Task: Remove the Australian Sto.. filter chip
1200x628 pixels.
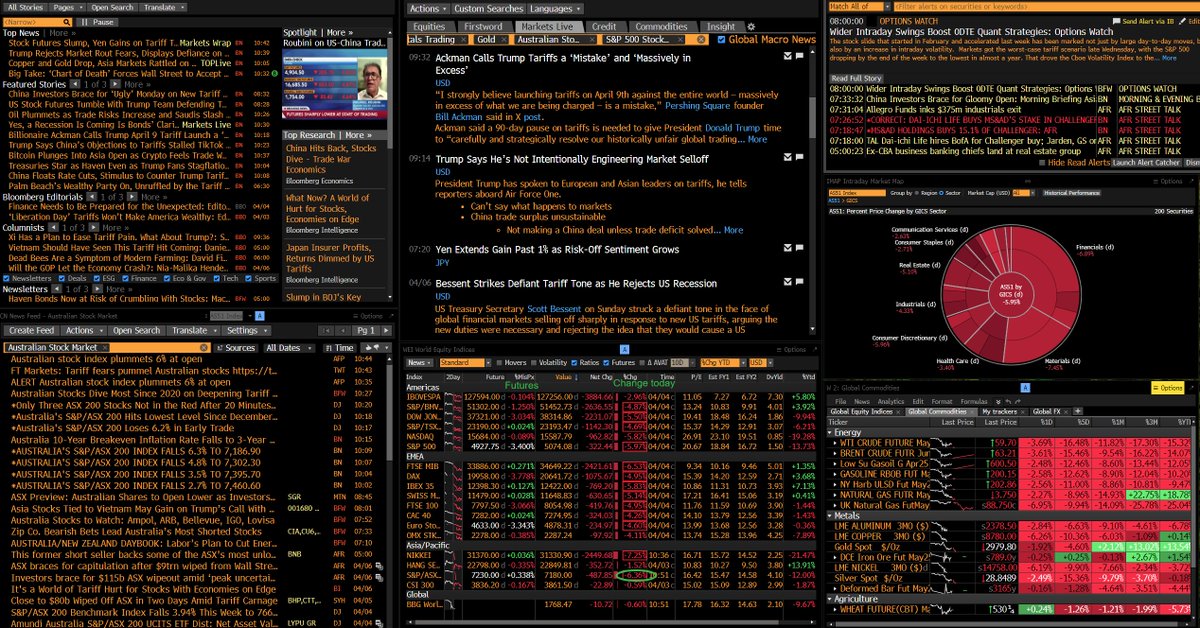Action: click(x=593, y=39)
